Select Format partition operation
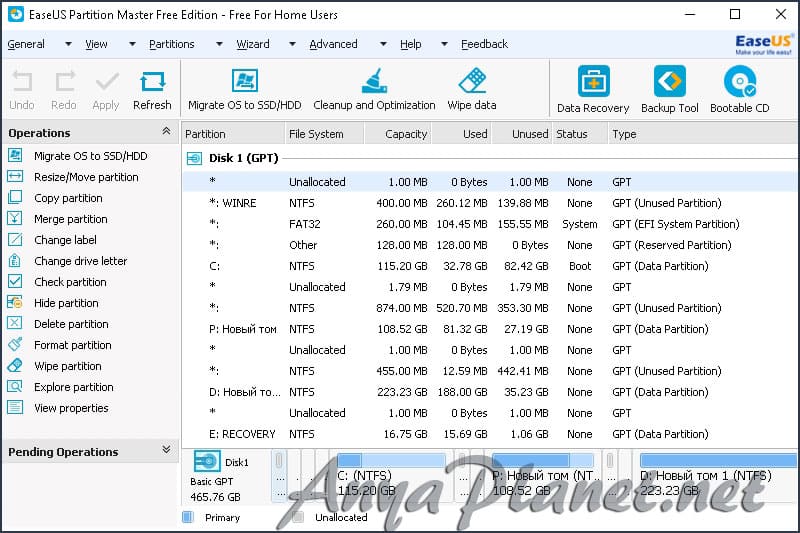The image size is (800, 533). [72, 345]
